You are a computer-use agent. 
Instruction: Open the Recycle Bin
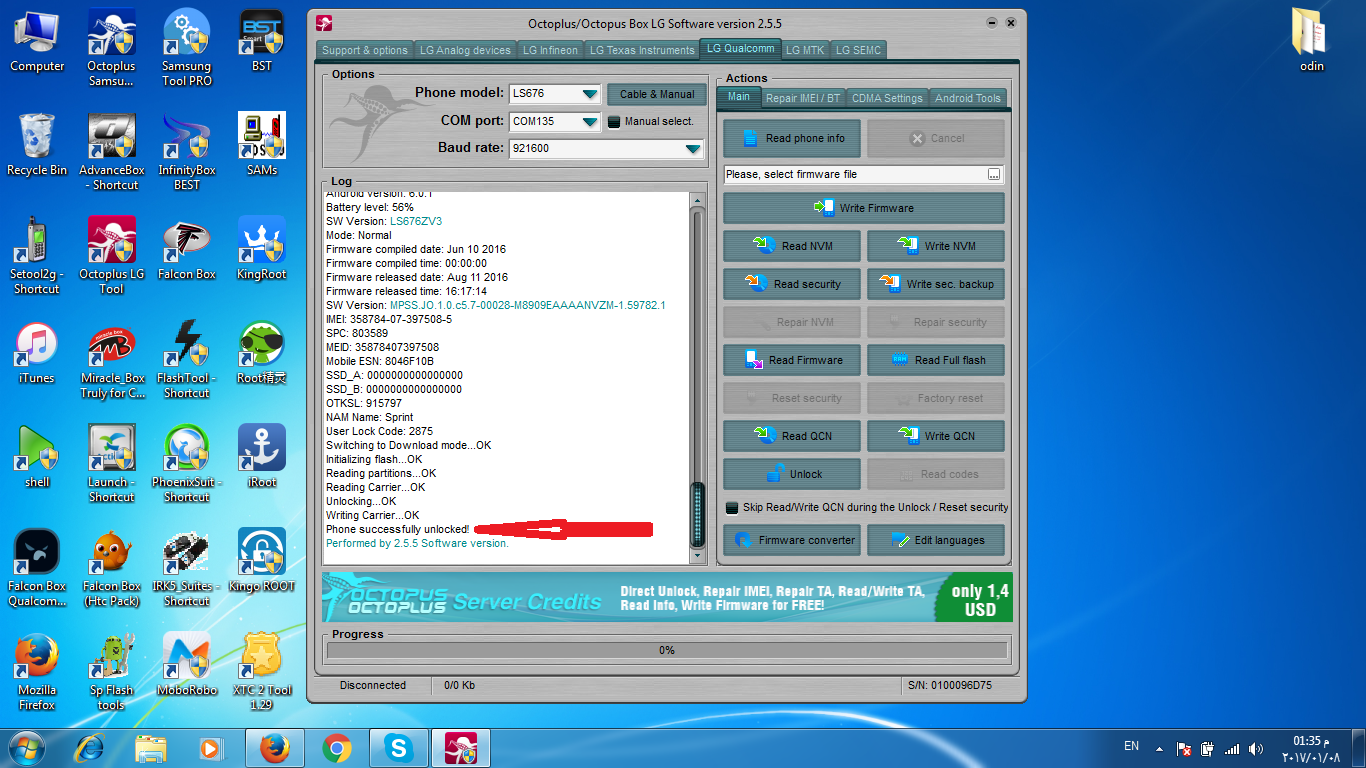[x=37, y=144]
